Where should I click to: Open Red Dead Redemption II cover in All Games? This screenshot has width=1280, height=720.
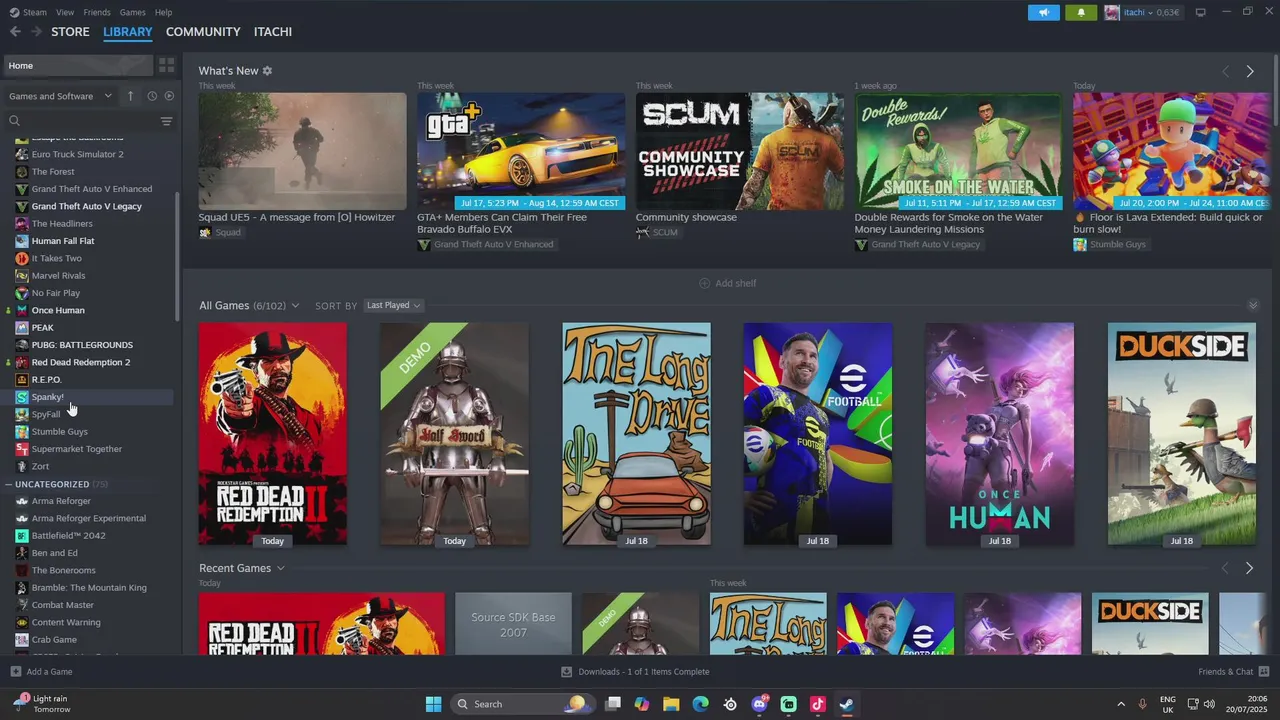pos(273,434)
